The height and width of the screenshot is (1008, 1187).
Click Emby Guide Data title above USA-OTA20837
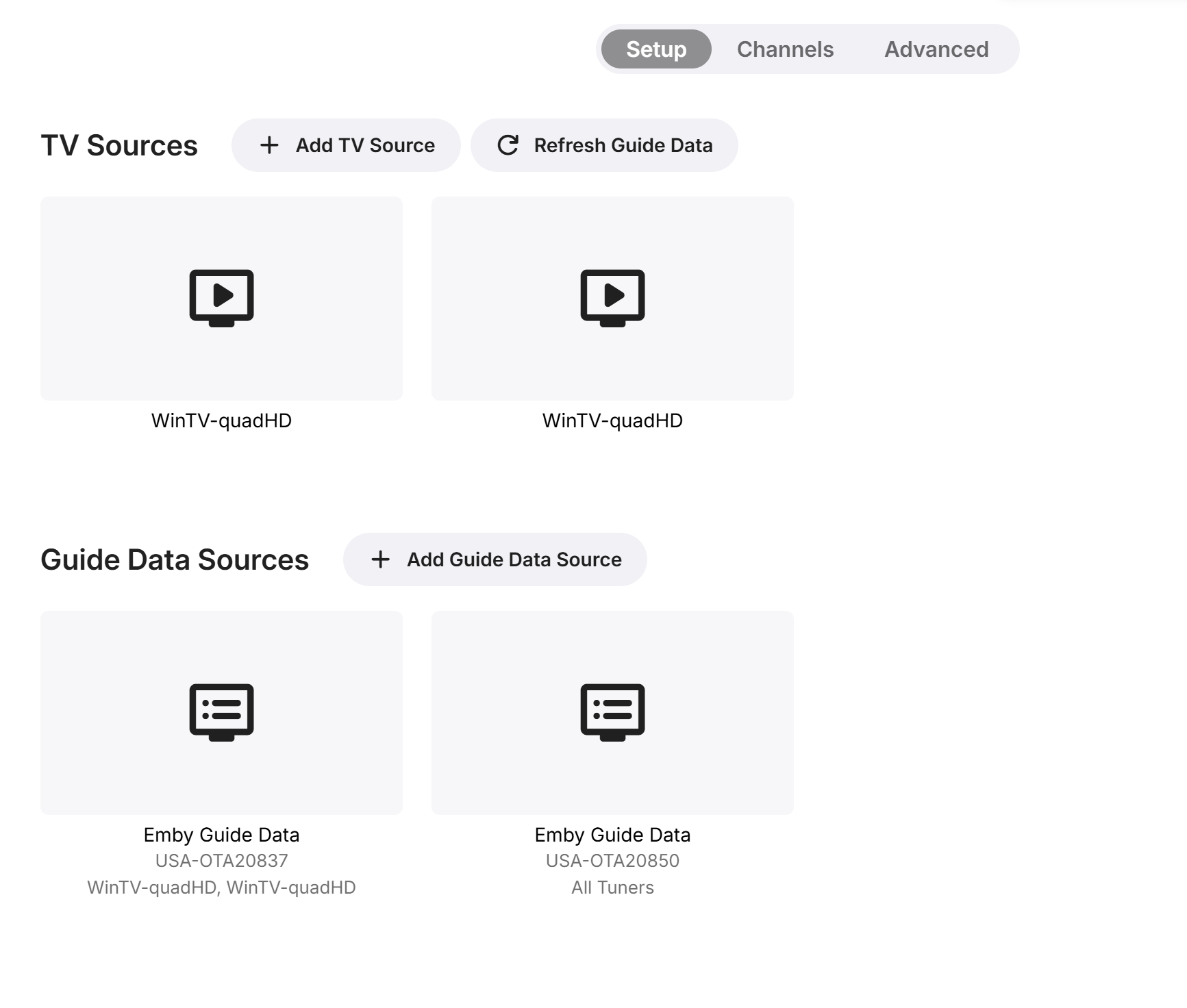pos(221,835)
